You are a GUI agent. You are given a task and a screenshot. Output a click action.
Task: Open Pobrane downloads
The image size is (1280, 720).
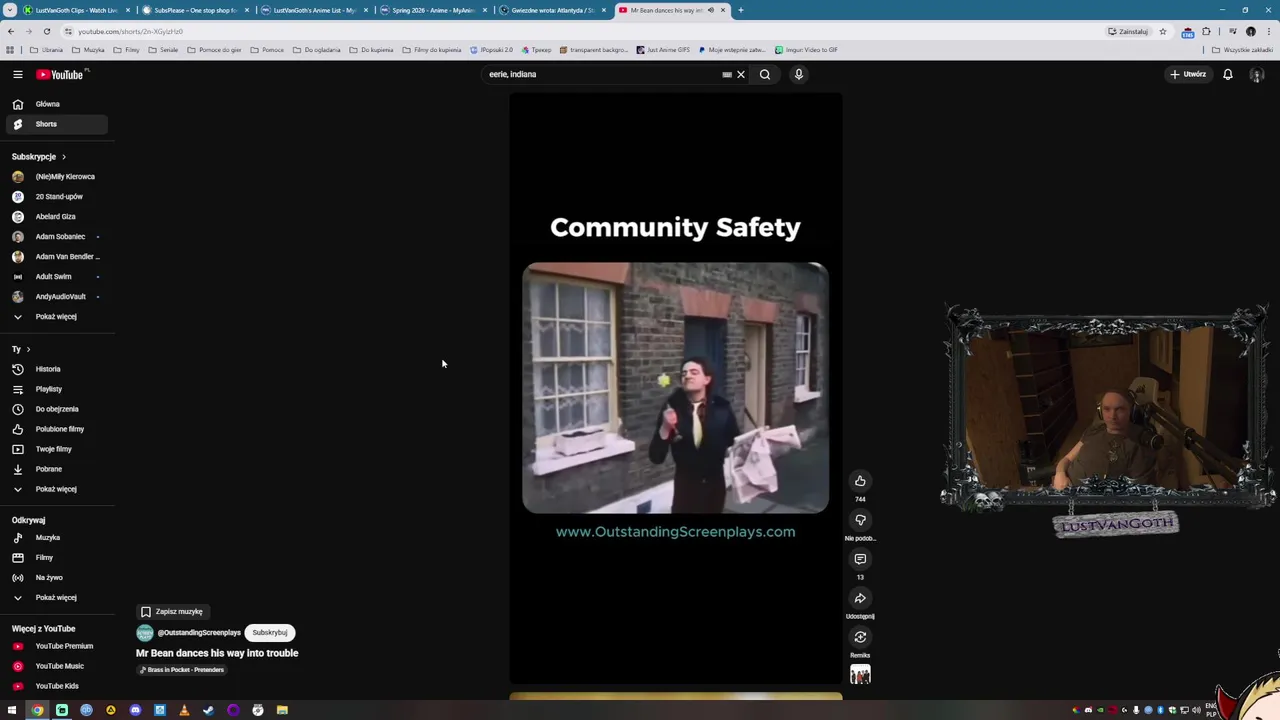coord(57,469)
